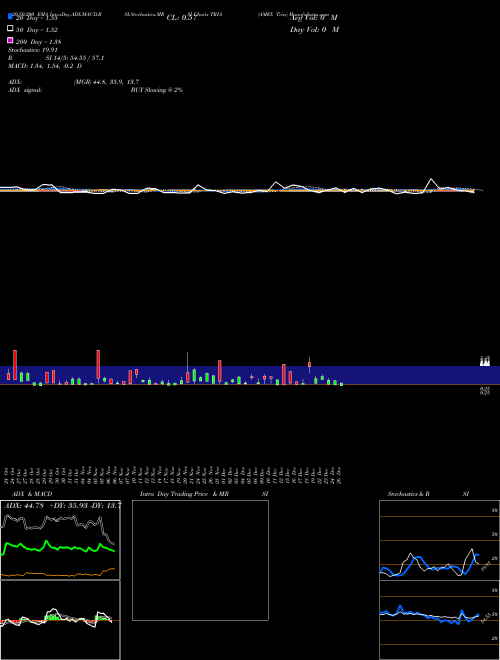Select the '200 Day' EMA value text

click(39, 42)
